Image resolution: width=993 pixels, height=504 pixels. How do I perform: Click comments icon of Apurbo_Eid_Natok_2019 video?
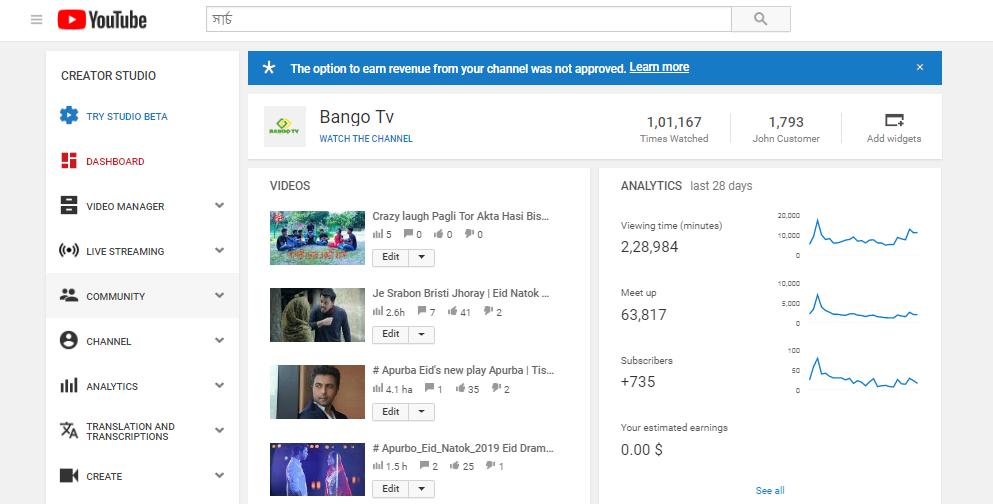pos(425,465)
